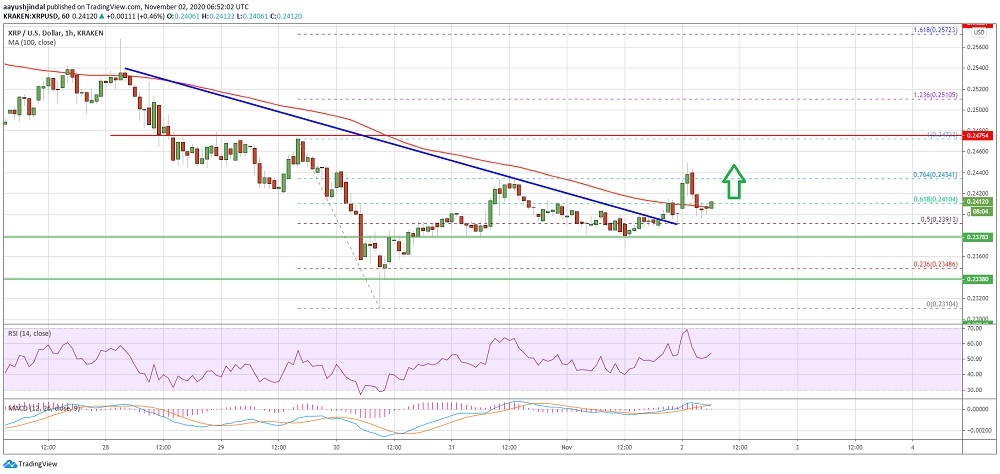Open the RSI (14, close) indicator legend
Viewport: 1000px width, 474px height.
point(31,333)
